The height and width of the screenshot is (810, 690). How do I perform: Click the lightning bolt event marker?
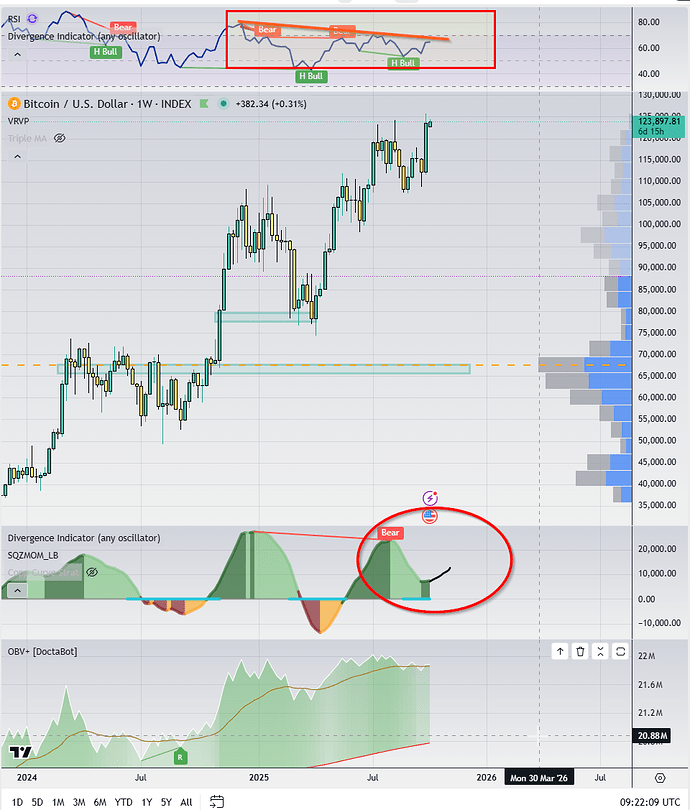430,497
